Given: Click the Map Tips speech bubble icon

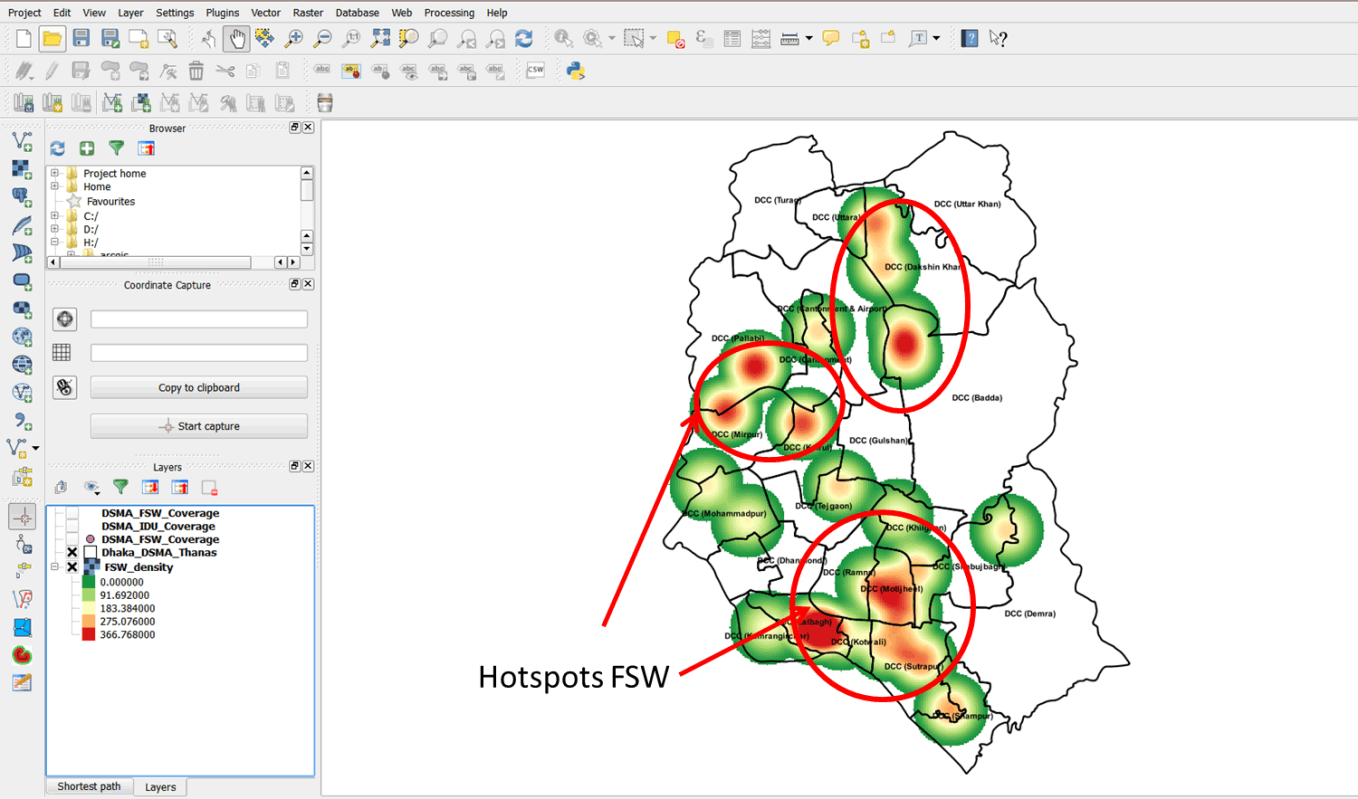Looking at the screenshot, I should (x=830, y=38).
